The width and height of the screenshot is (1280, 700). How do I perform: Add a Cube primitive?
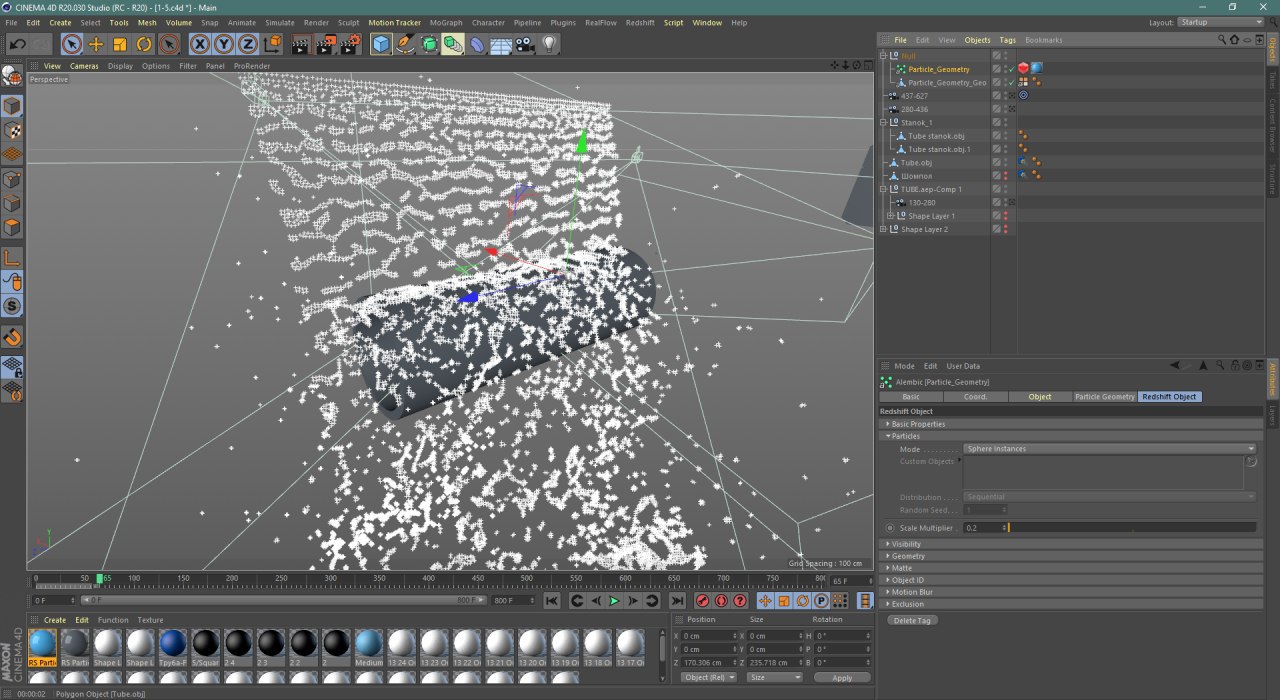[381, 44]
